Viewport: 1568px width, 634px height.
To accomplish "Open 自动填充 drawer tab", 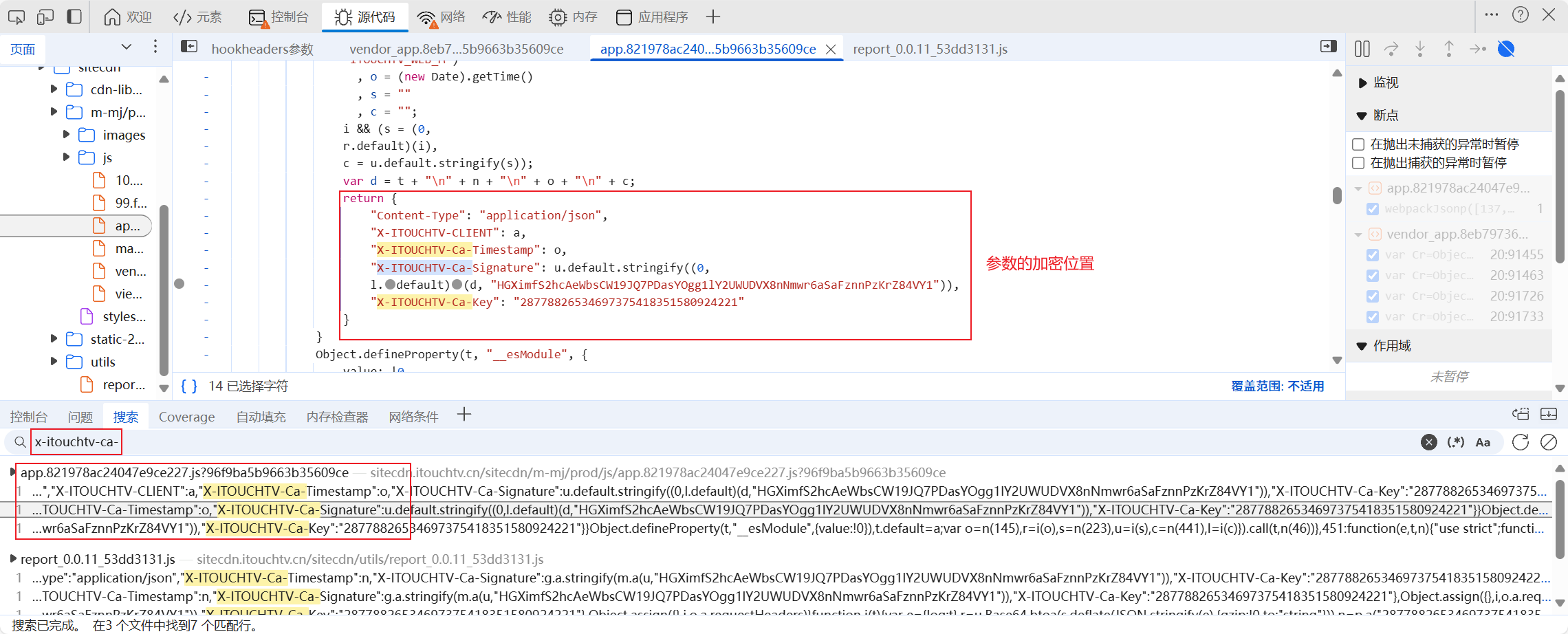I will coord(261,417).
